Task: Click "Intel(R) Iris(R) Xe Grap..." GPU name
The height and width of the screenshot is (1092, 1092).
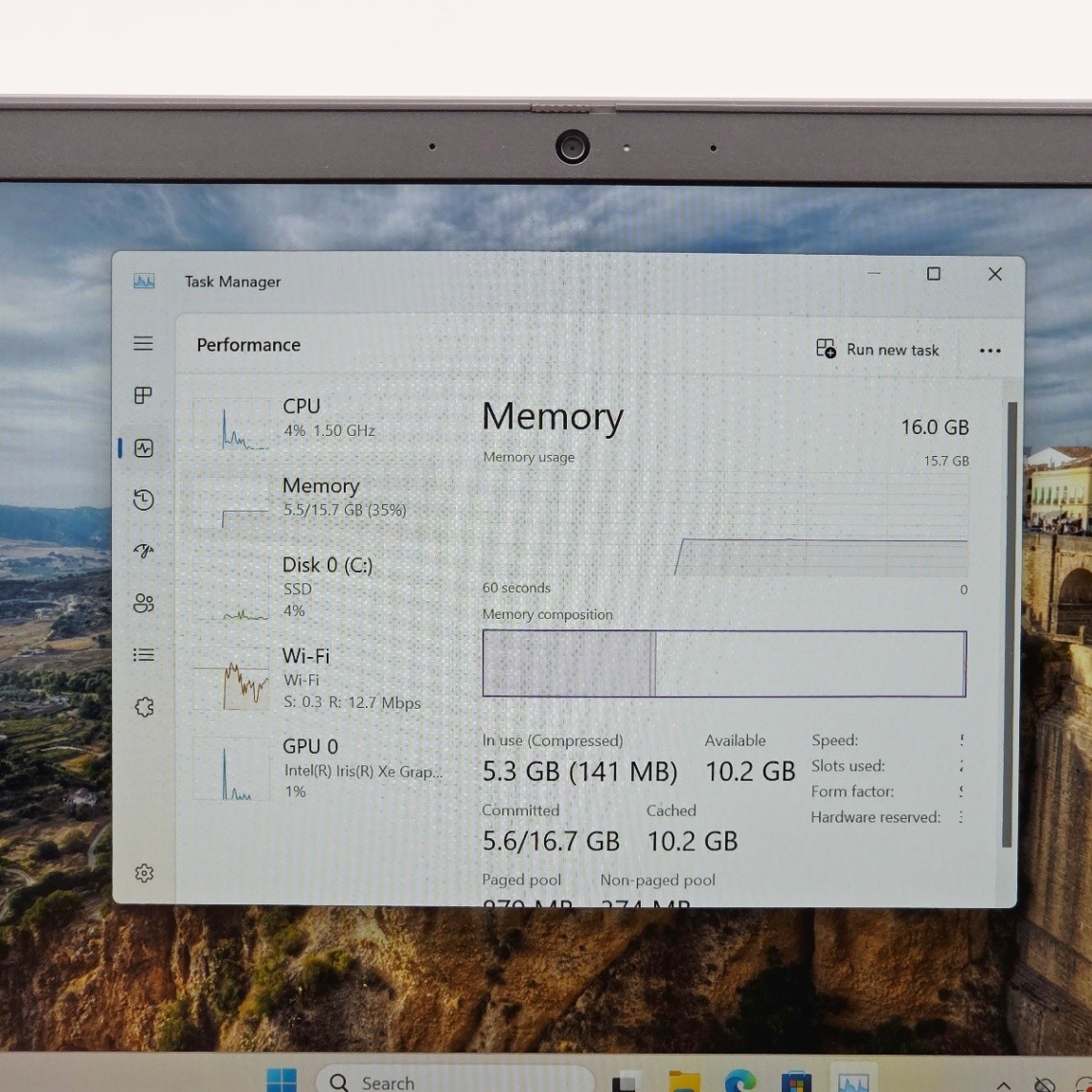Action: (363, 772)
